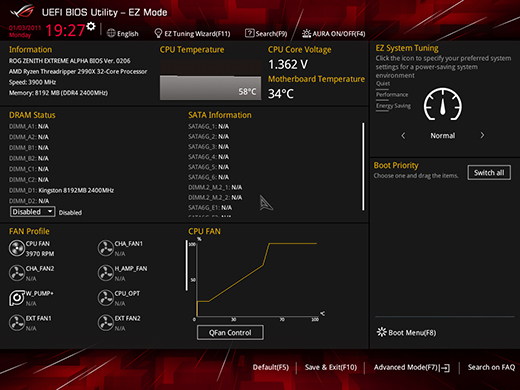The width and height of the screenshot is (520, 390).
Task: Toggle AURA ON/OFF(F4)
Action: tap(334, 34)
